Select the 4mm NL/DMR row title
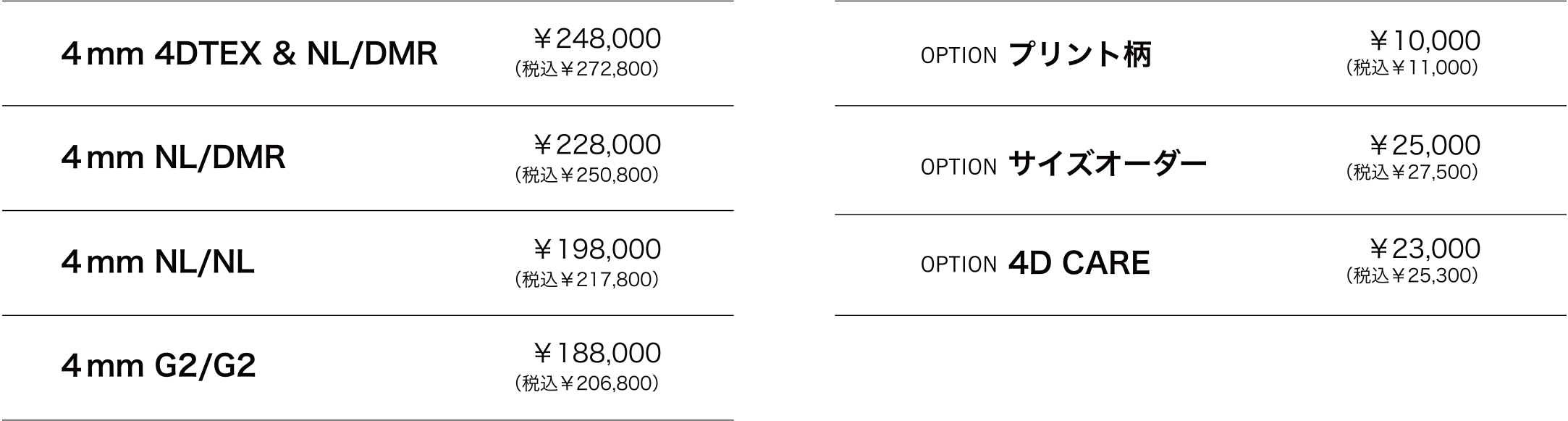The height and width of the screenshot is (421, 1568). [174, 158]
